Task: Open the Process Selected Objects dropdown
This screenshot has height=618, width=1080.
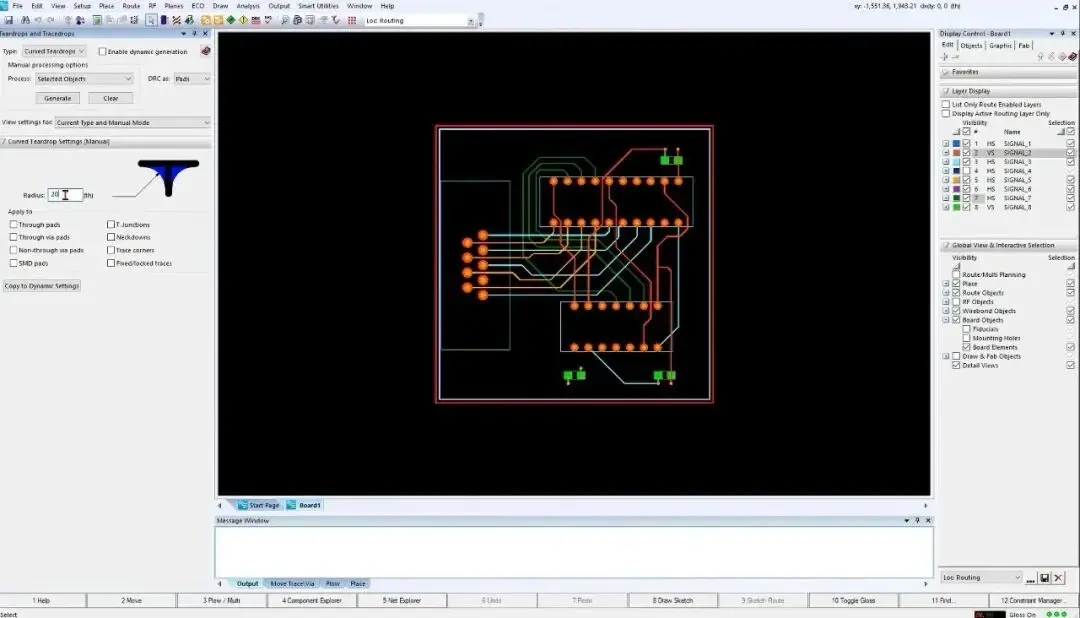Action: tap(84, 79)
